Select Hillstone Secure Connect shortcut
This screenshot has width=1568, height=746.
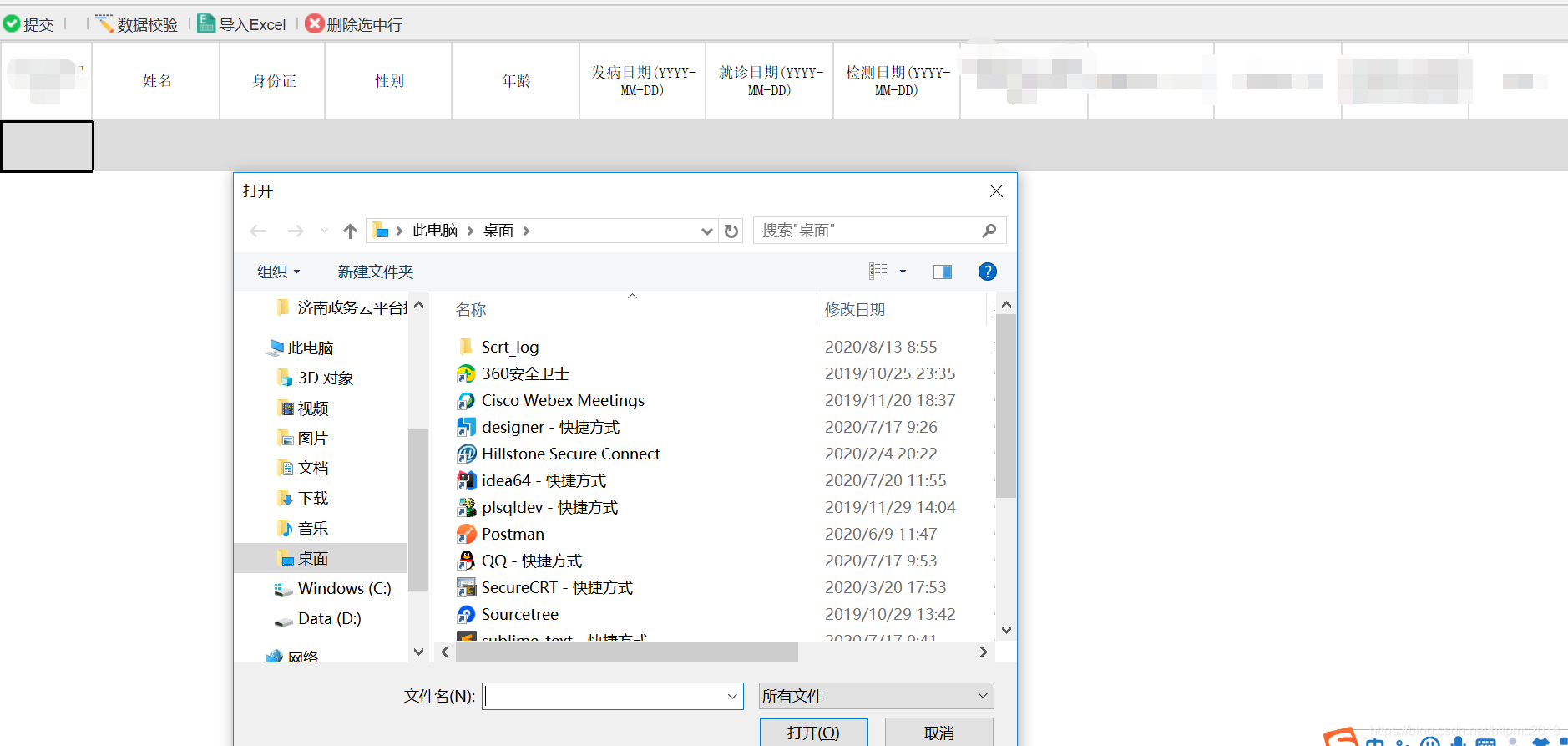point(559,454)
